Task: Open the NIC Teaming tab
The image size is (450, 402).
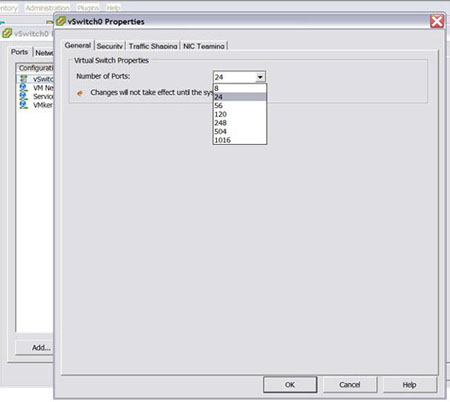Action: pos(204,46)
